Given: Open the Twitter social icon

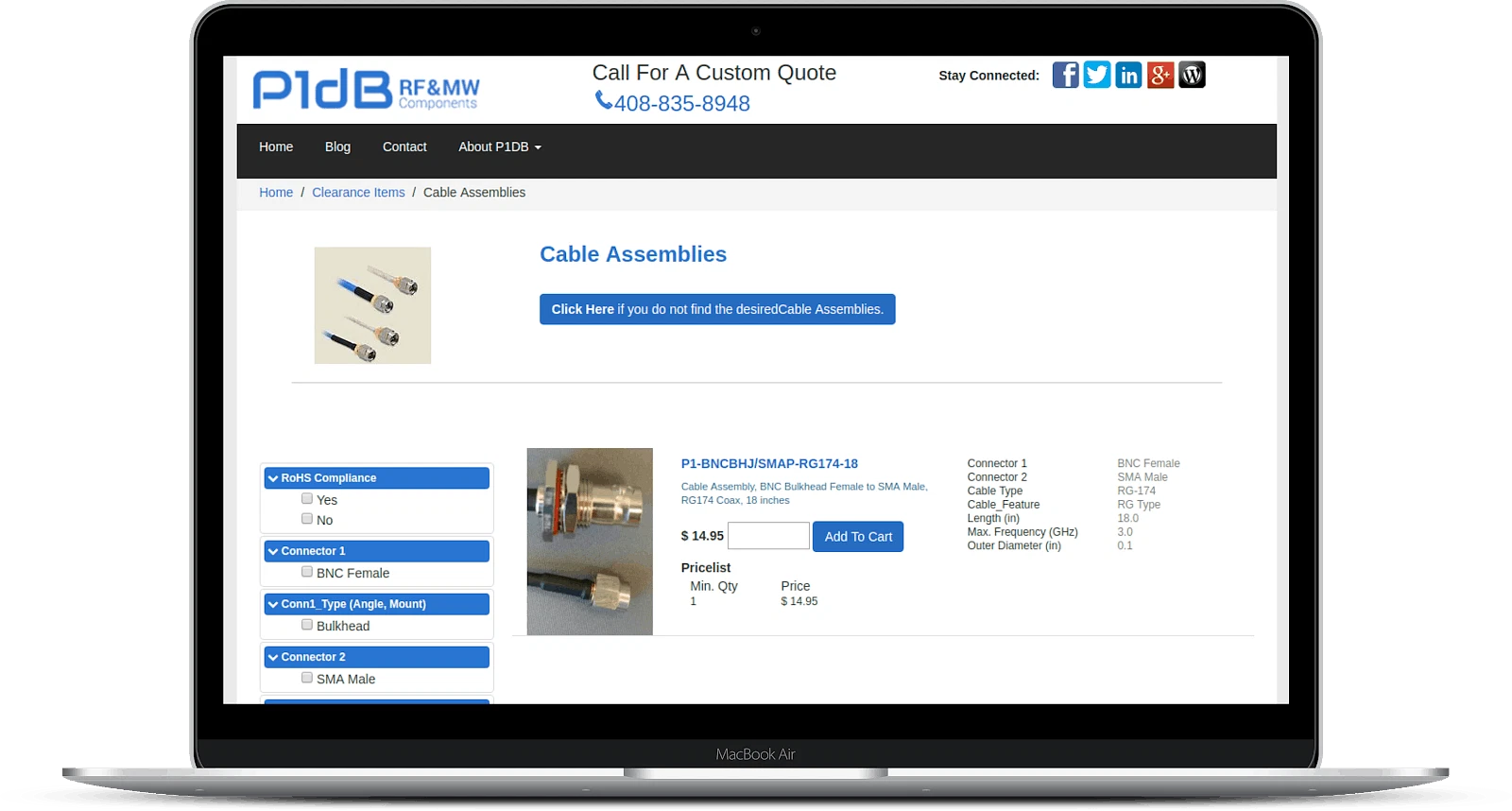Looking at the screenshot, I should (x=1096, y=76).
